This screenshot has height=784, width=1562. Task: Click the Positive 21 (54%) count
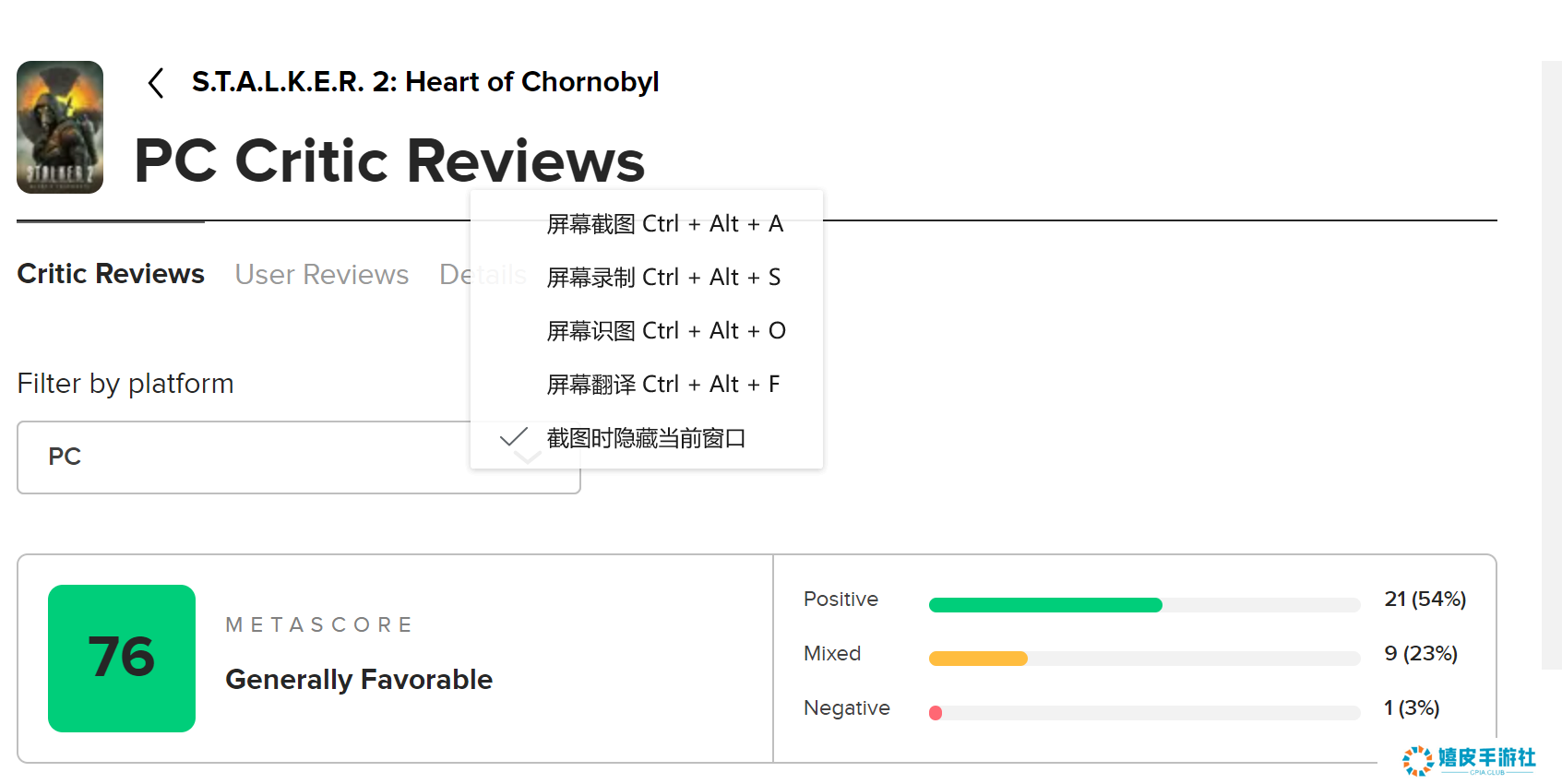pyautogui.click(x=1425, y=600)
